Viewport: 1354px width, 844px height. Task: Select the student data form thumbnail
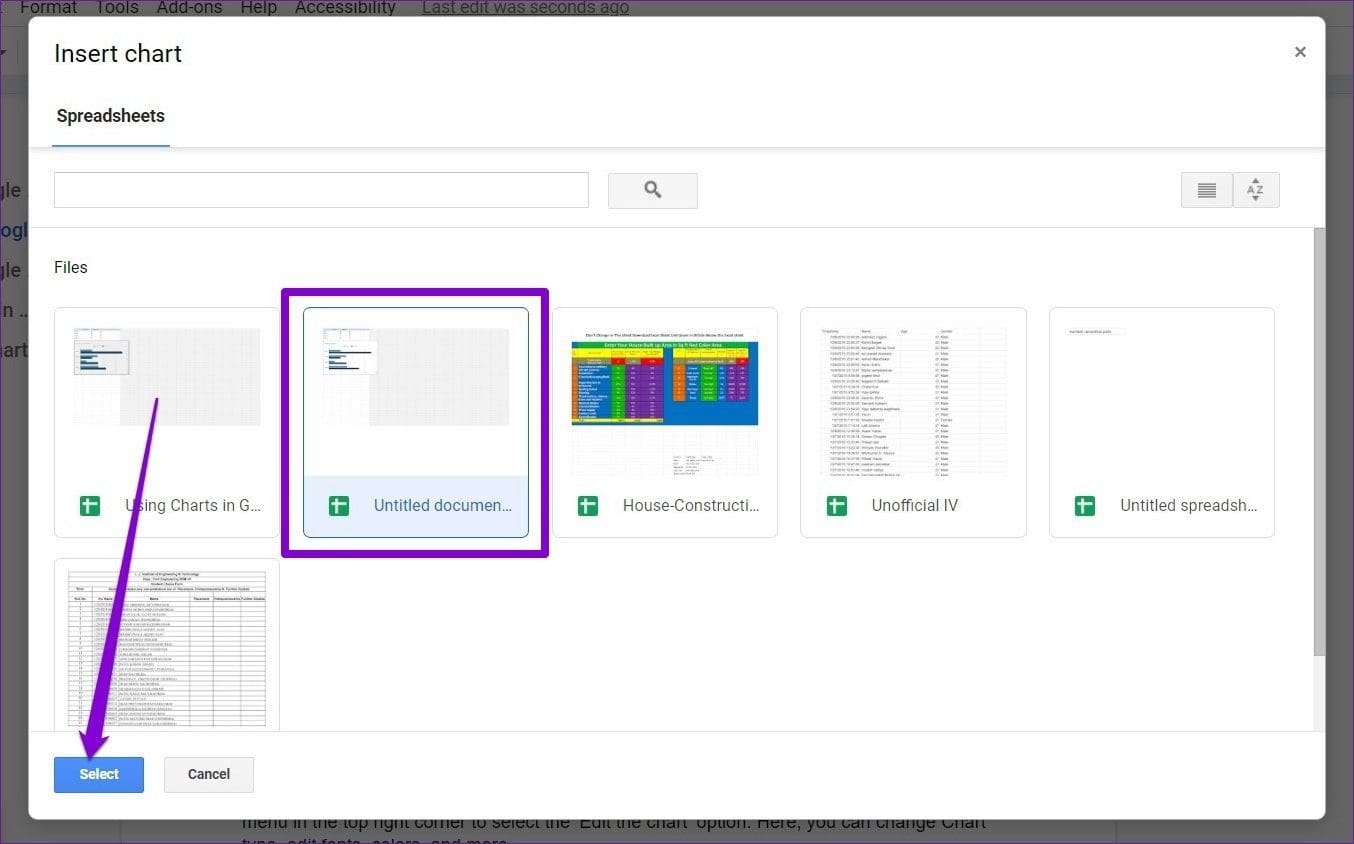point(167,645)
